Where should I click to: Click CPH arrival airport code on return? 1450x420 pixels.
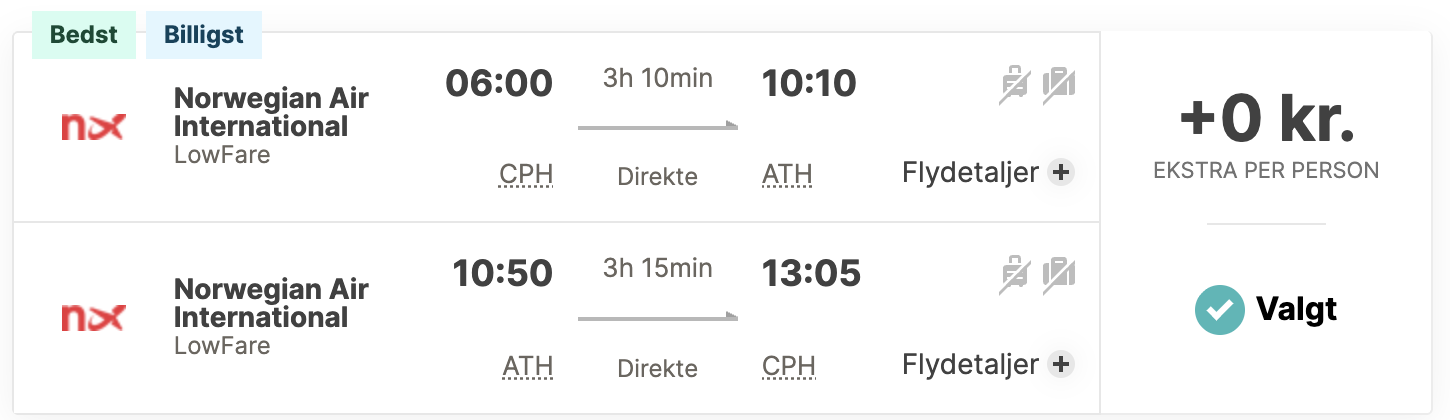click(789, 366)
